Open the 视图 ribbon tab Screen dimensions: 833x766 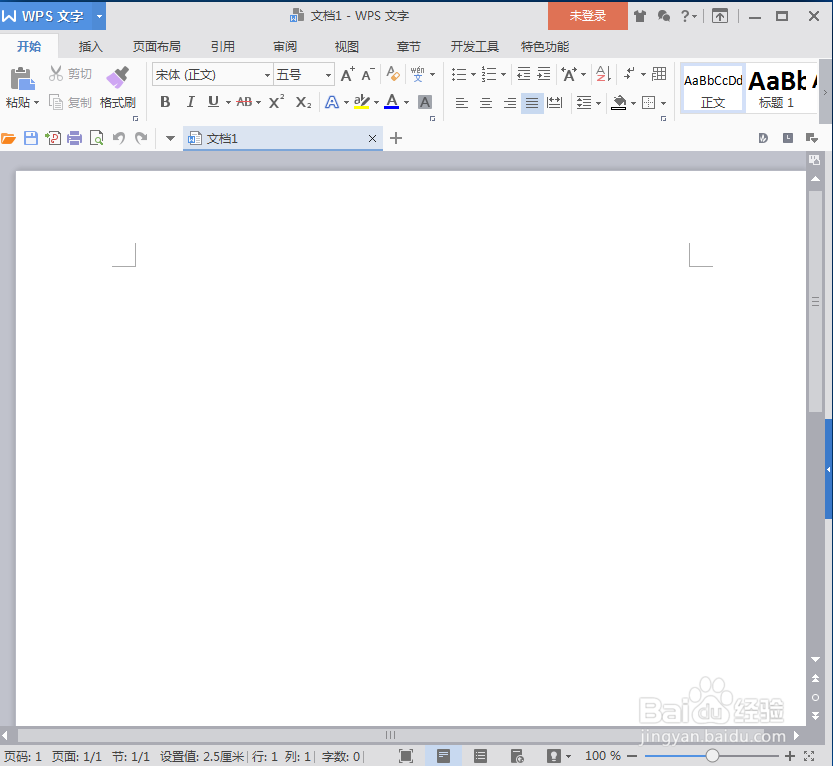coord(347,47)
